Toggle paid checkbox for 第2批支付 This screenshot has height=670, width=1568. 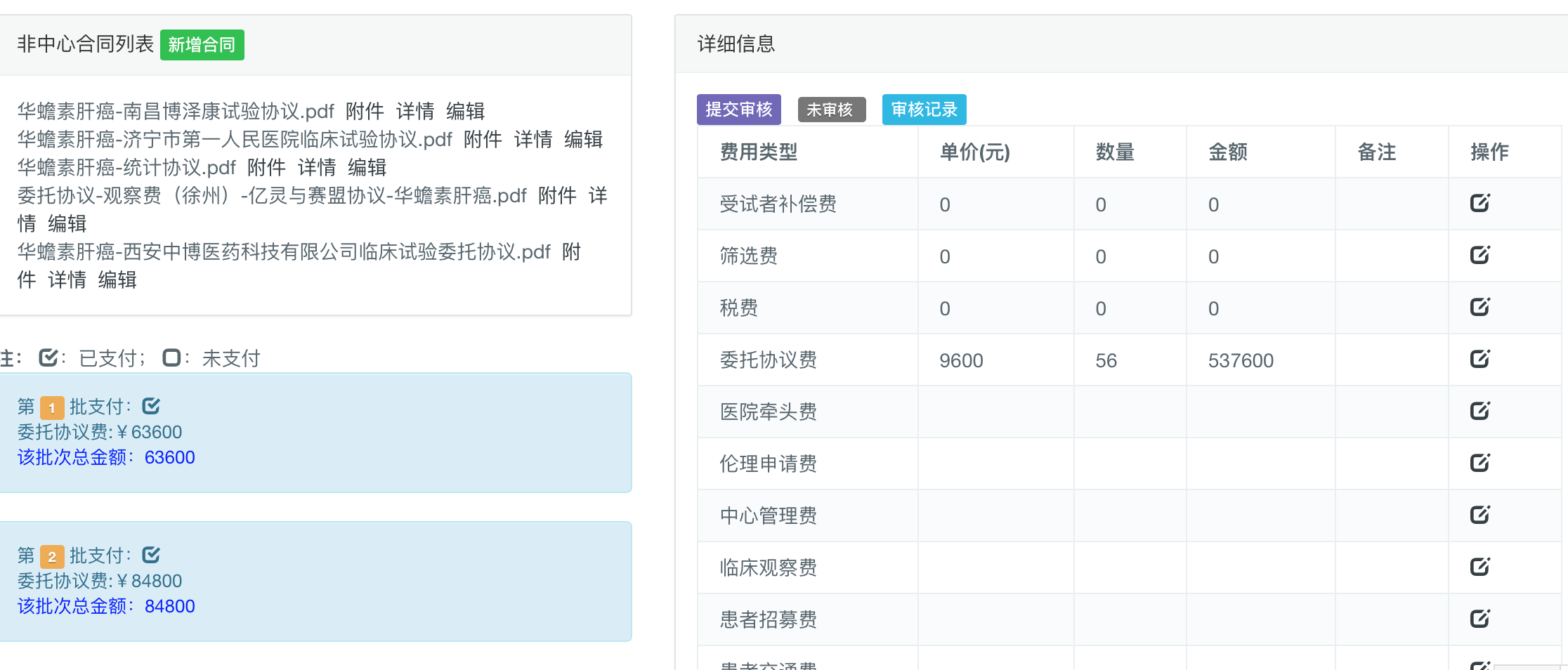pyautogui.click(x=151, y=555)
